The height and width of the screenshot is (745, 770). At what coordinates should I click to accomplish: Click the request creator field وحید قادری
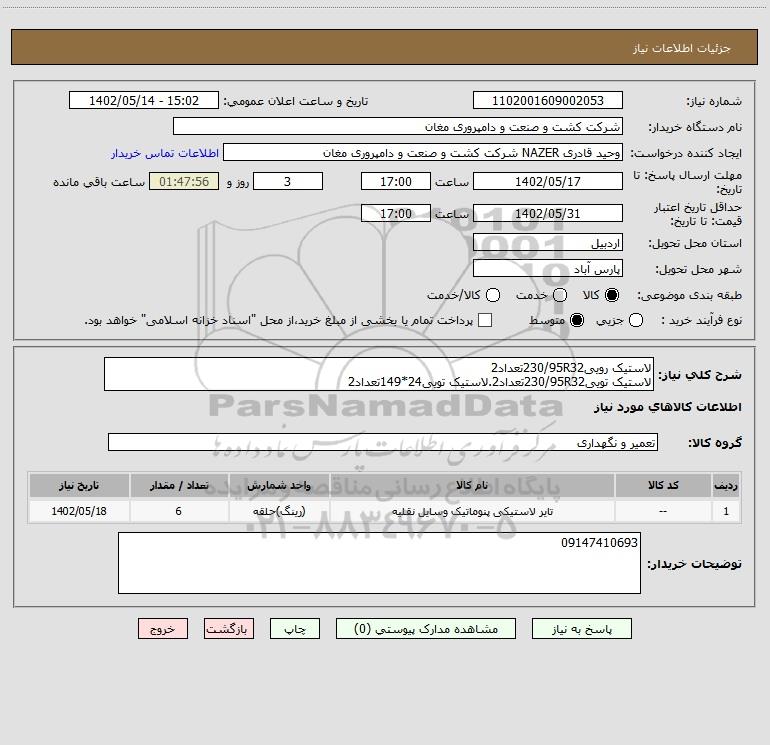(423, 152)
